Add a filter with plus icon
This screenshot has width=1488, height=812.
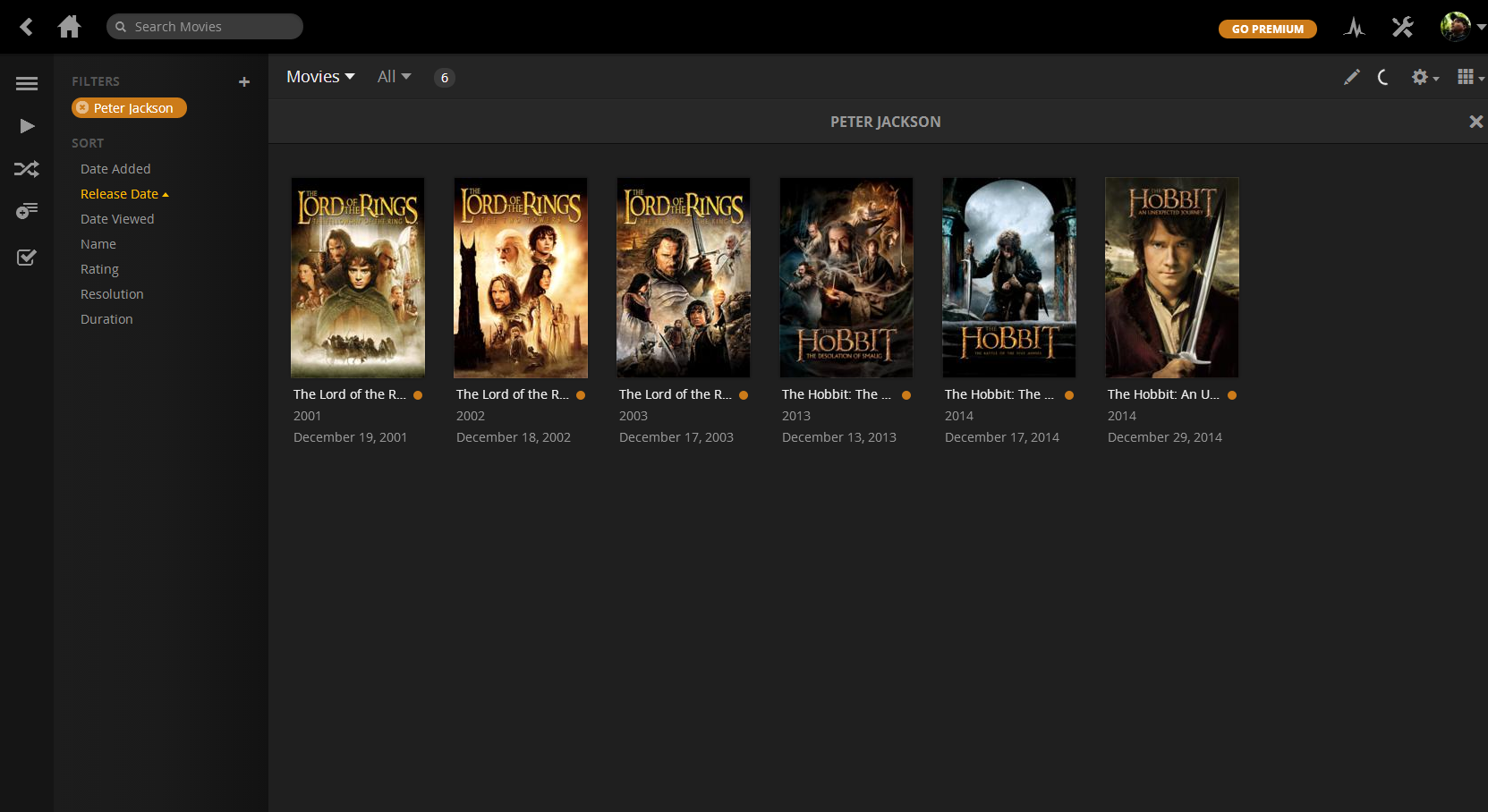[244, 82]
